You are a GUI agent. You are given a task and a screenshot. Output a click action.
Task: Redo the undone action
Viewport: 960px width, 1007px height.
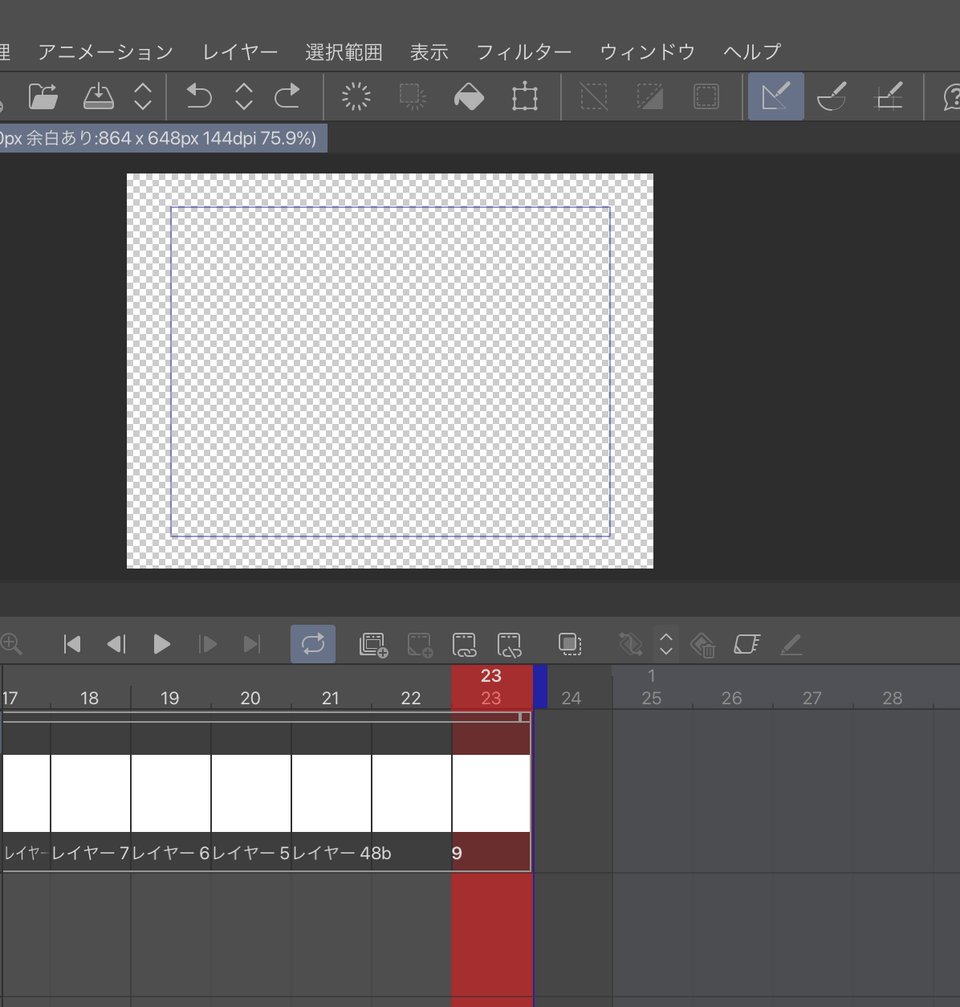287,97
